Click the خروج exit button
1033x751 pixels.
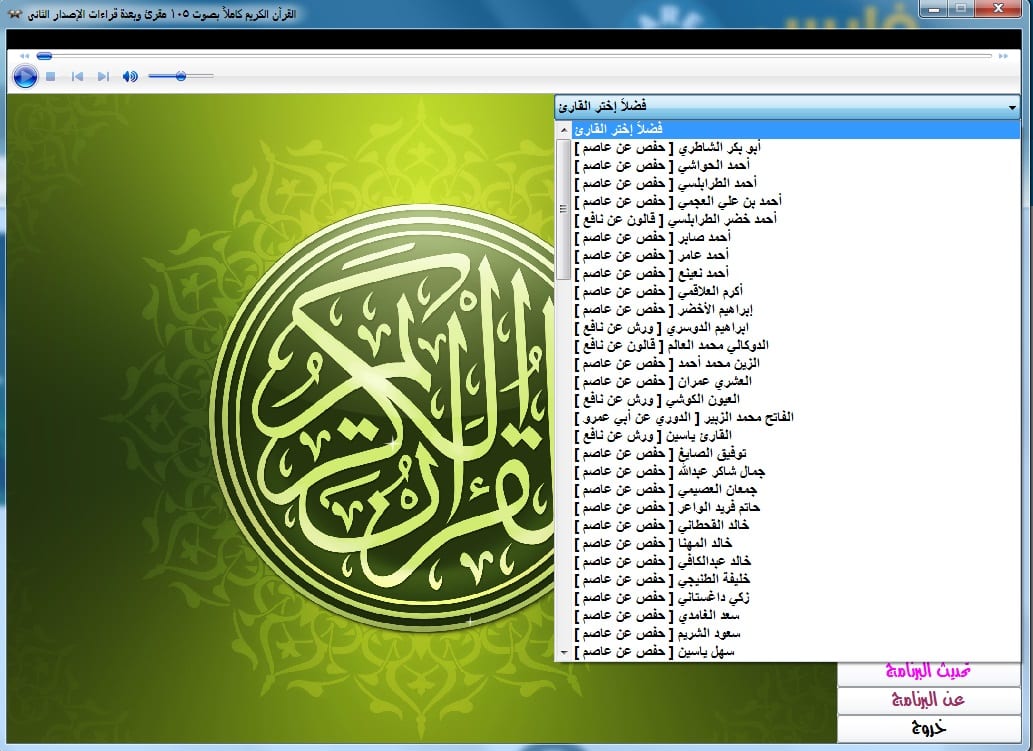(x=930, y=727)
